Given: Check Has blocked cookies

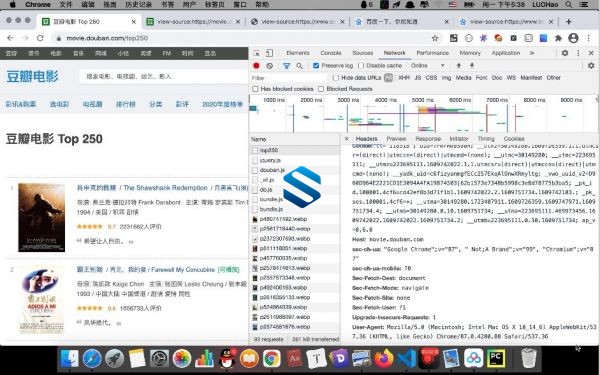Looking at the screenshot, I should [255, 89].
